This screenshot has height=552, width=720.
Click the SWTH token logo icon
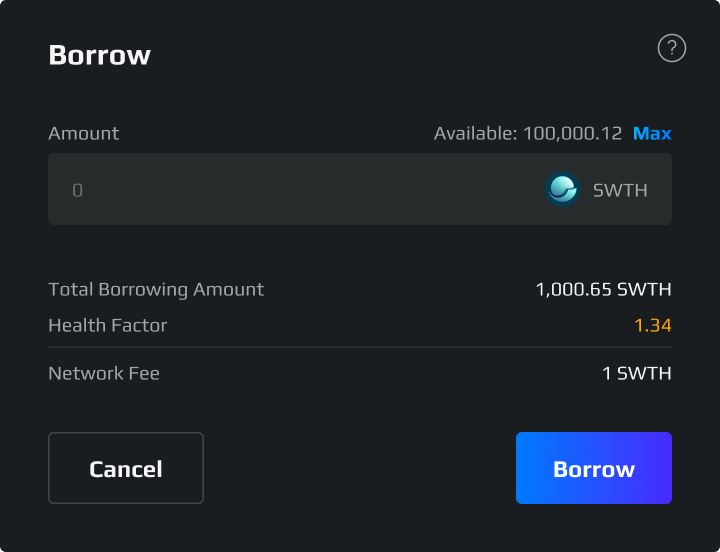click(x=562, y=189)
